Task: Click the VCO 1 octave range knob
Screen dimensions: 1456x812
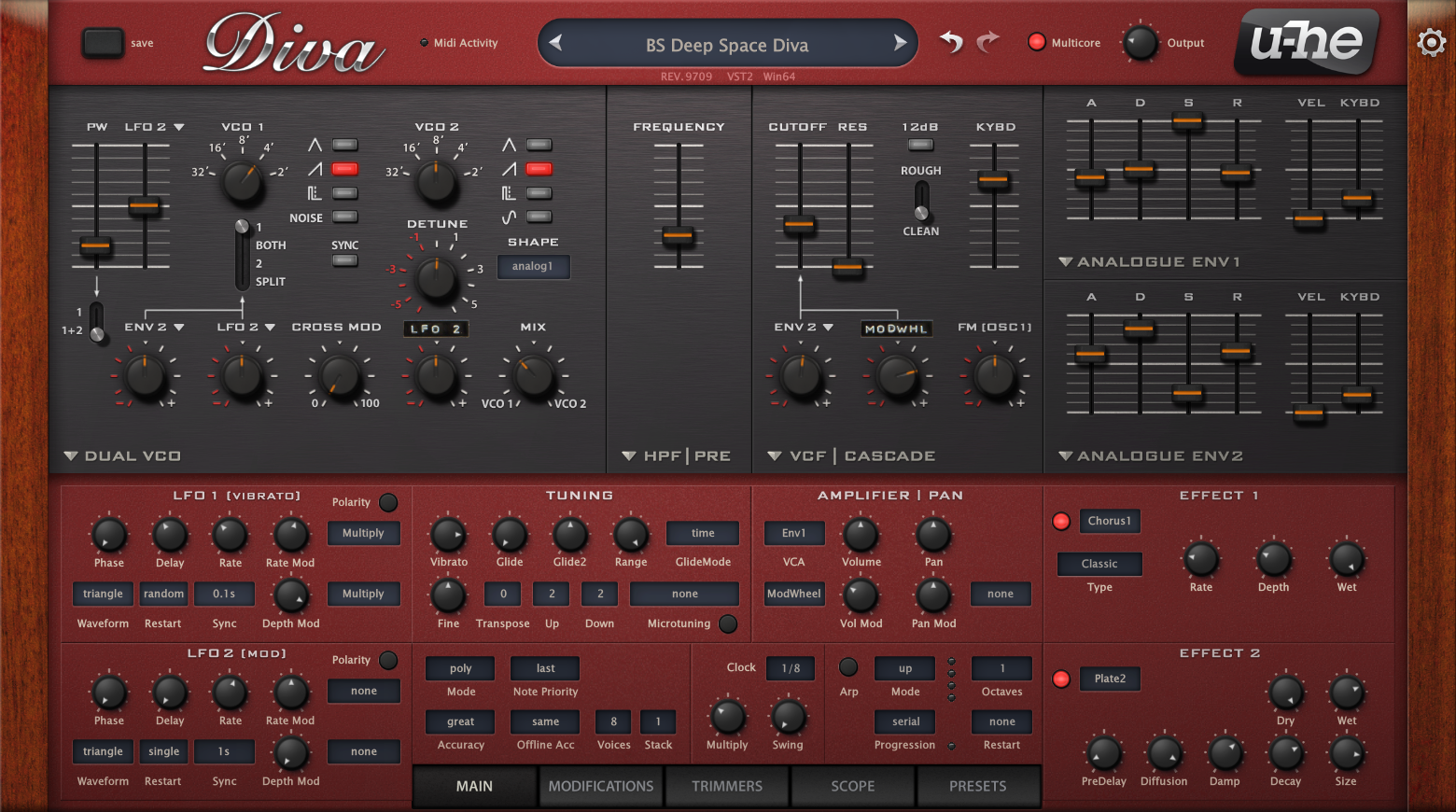Action: point(243,181)
